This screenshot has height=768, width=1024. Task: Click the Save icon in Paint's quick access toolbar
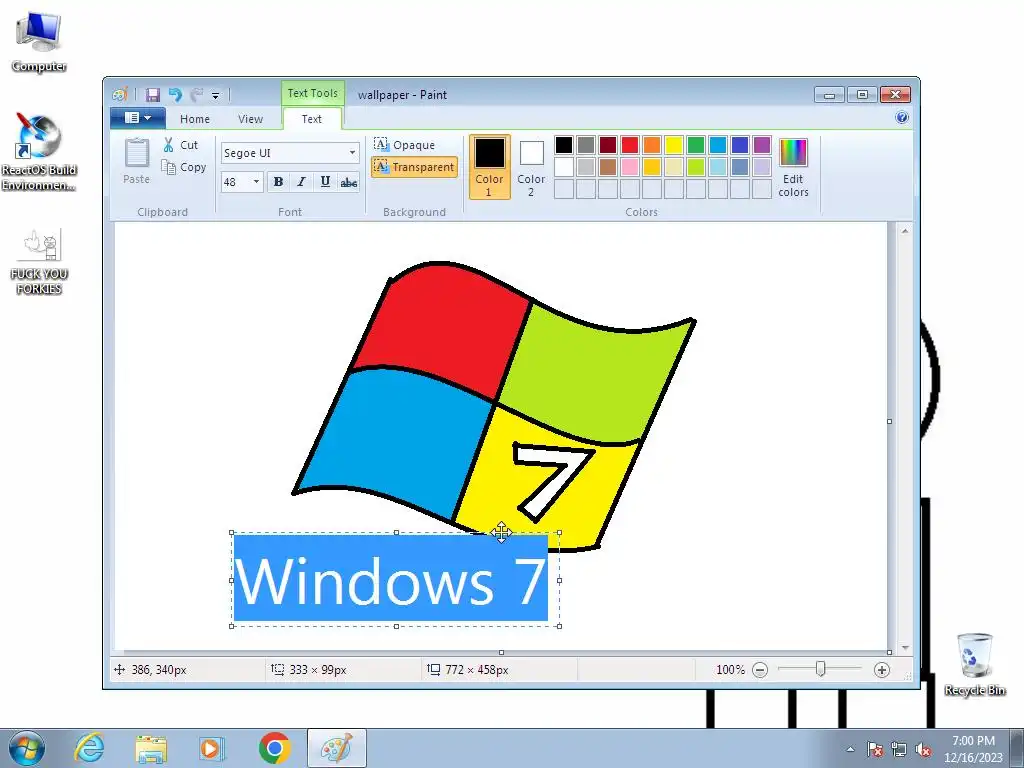coord(152,95)
